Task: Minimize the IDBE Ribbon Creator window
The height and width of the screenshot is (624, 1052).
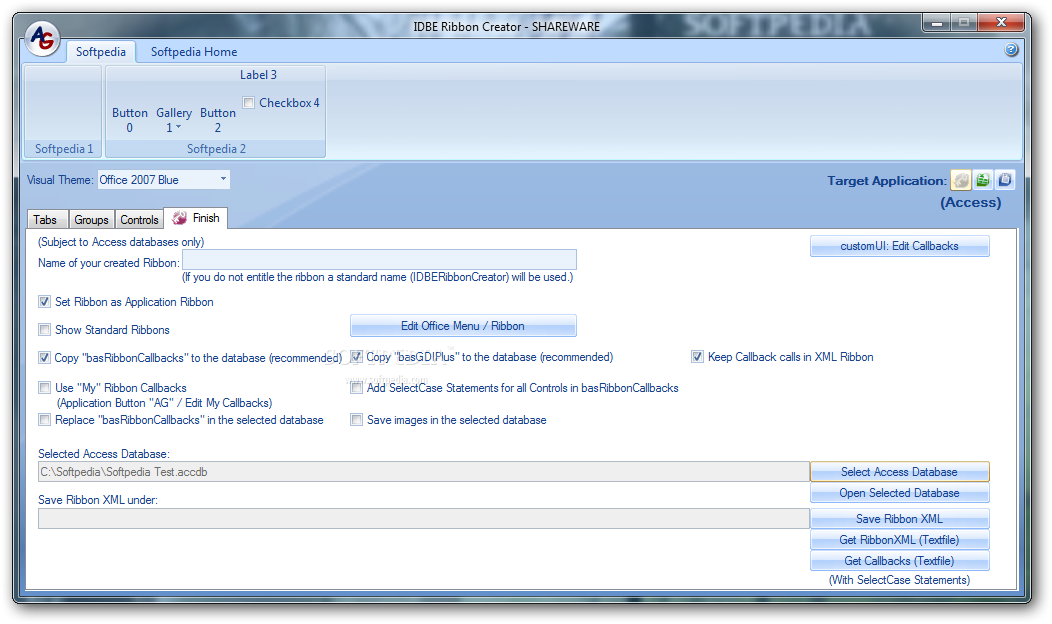Action: click(937, 23)
